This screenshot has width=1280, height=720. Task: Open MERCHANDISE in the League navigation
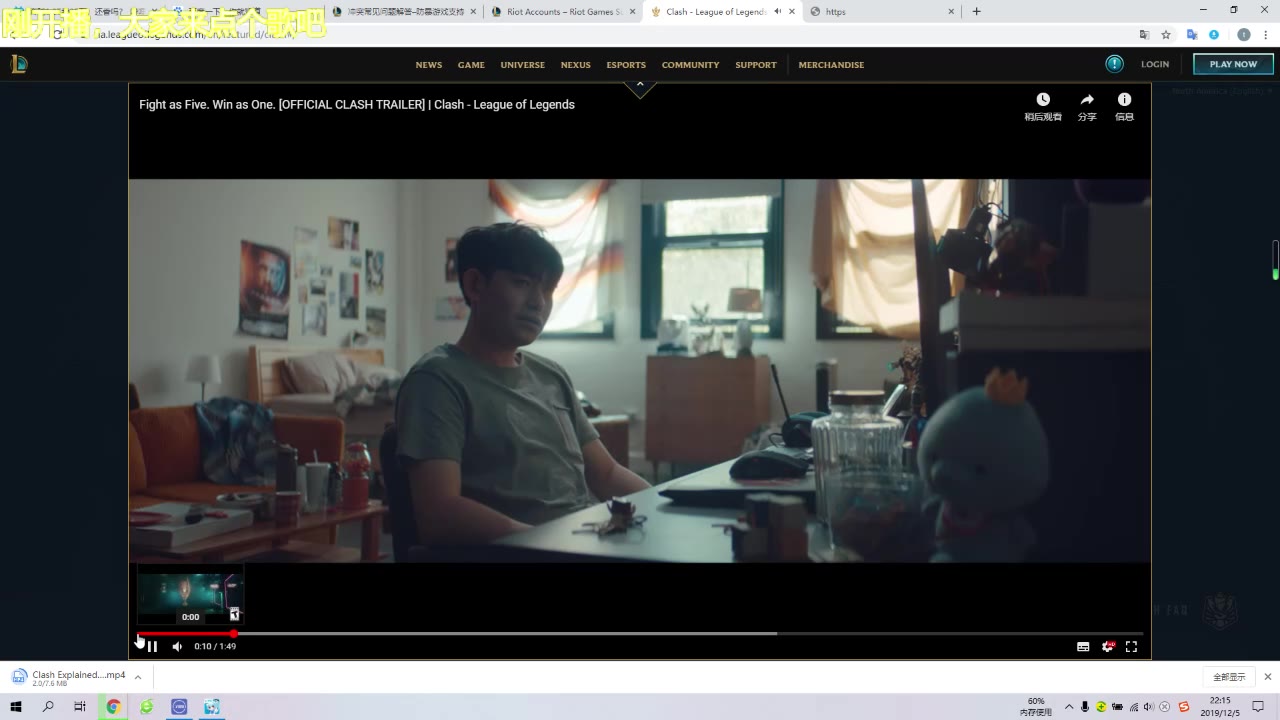click(x=831, y=65)
